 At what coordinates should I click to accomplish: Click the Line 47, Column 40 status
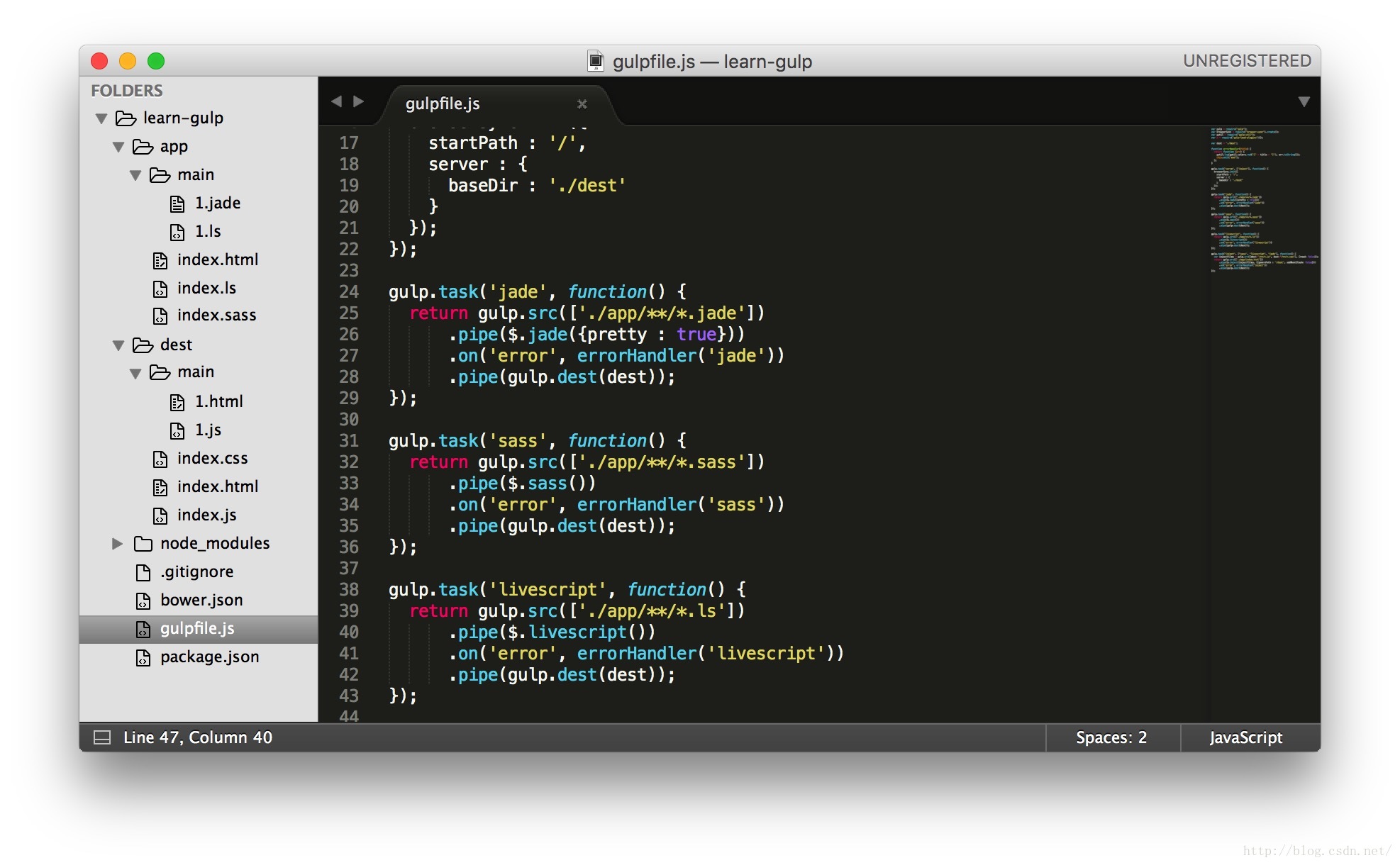tap(198, 737)
